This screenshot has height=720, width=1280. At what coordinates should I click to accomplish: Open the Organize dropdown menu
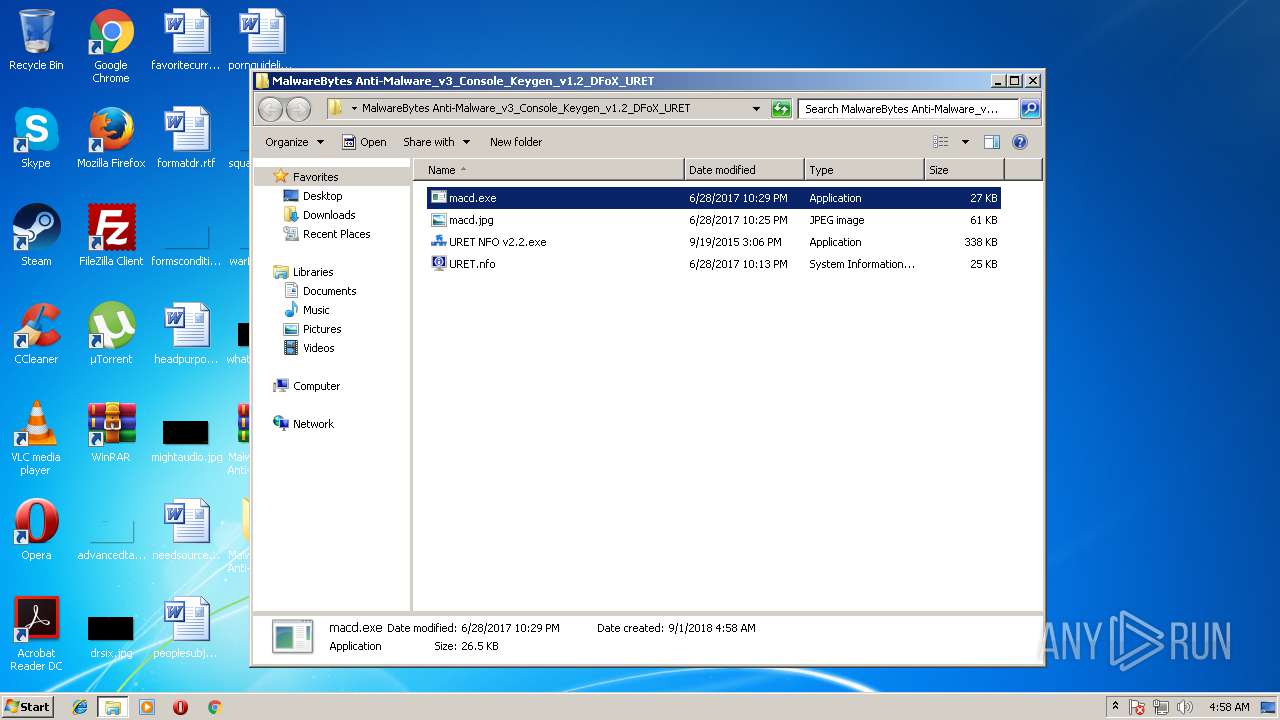tap(295, 142)
